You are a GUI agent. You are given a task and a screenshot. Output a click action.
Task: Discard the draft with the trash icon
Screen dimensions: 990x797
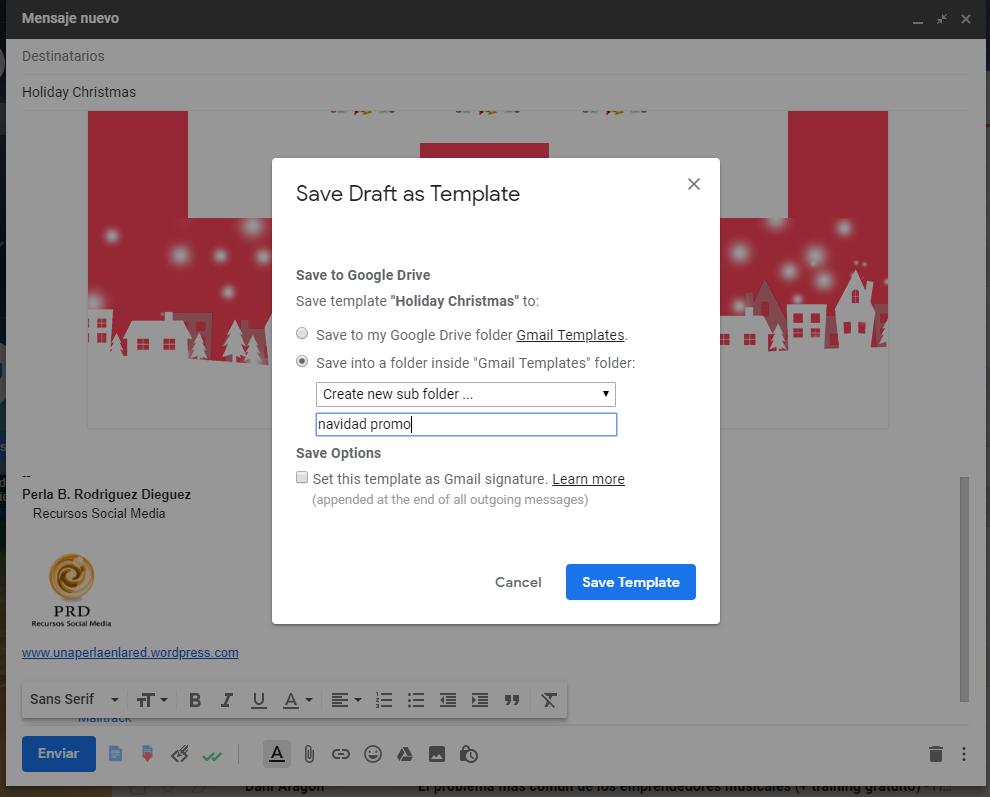coord(936,753)
